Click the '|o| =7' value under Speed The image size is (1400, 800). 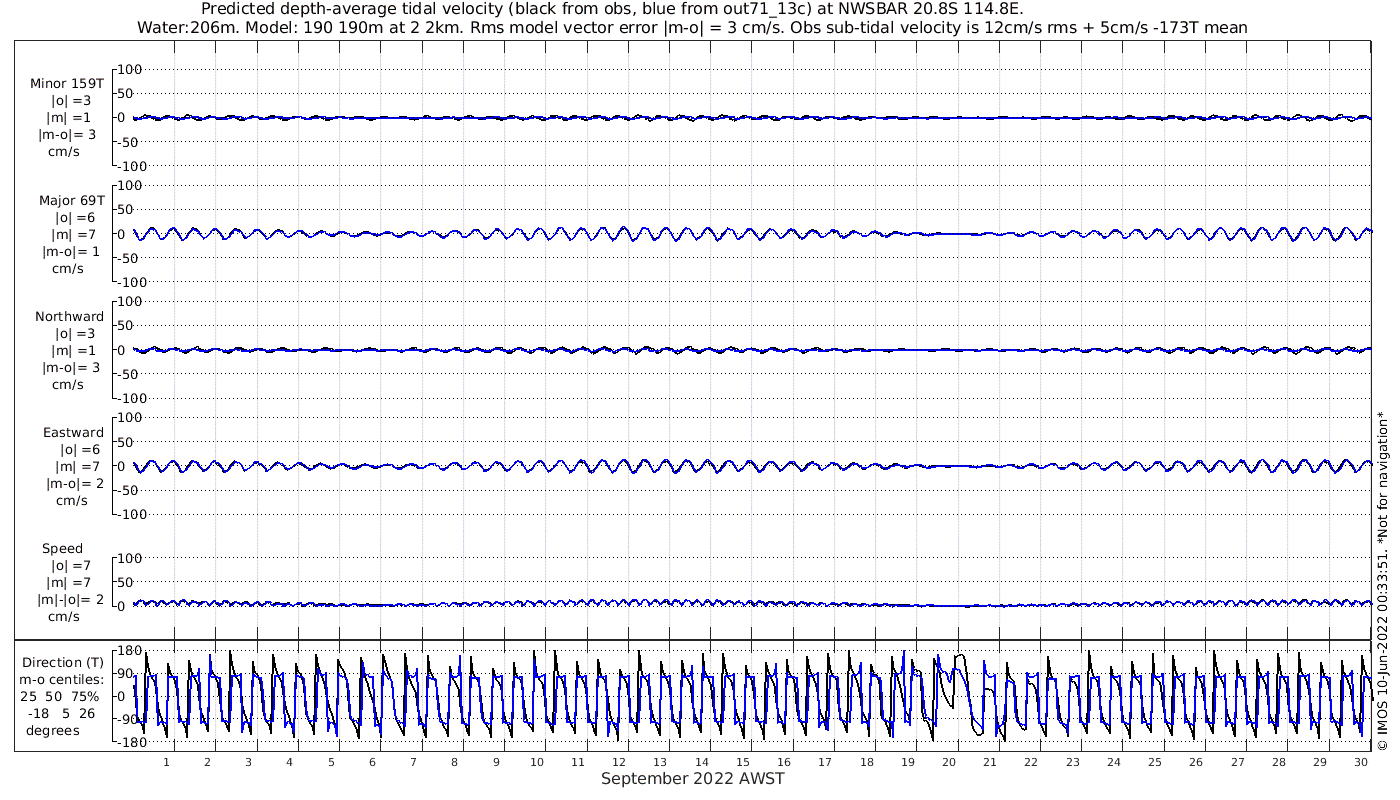(x=70, y=565)
